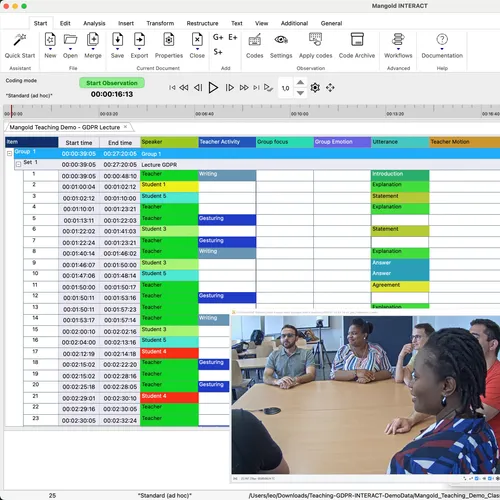Click Apply codes keyboard icon

315,39
